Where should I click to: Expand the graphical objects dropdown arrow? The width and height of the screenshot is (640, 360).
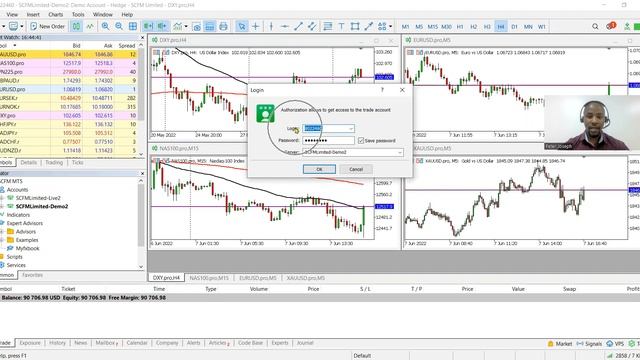tap(391, 26)
